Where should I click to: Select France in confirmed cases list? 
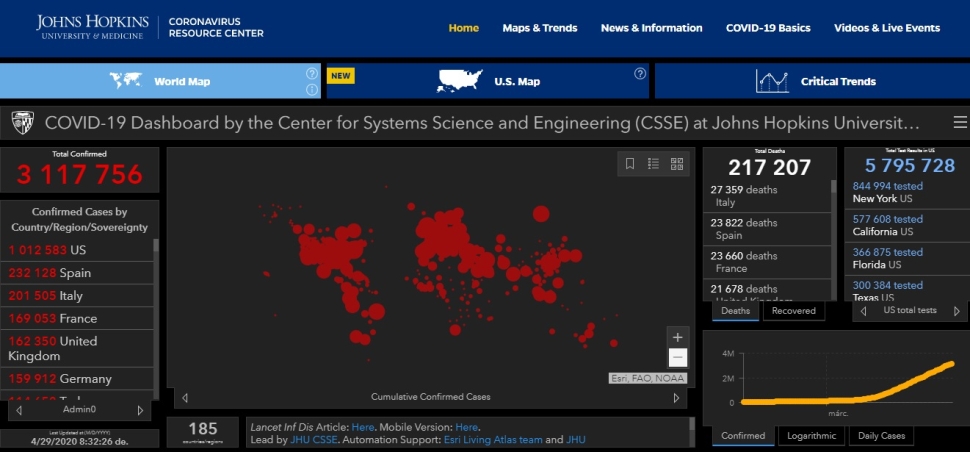[x=77, y=318]
